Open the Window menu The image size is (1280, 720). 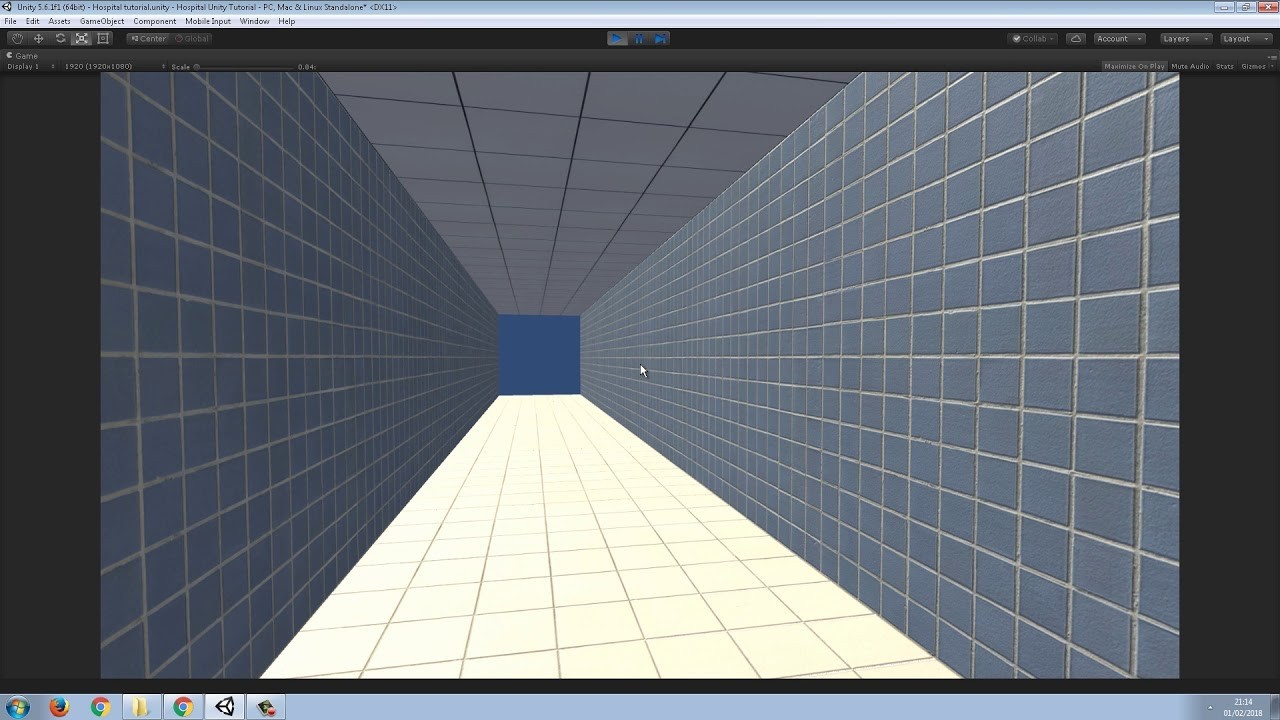point(254,21)
